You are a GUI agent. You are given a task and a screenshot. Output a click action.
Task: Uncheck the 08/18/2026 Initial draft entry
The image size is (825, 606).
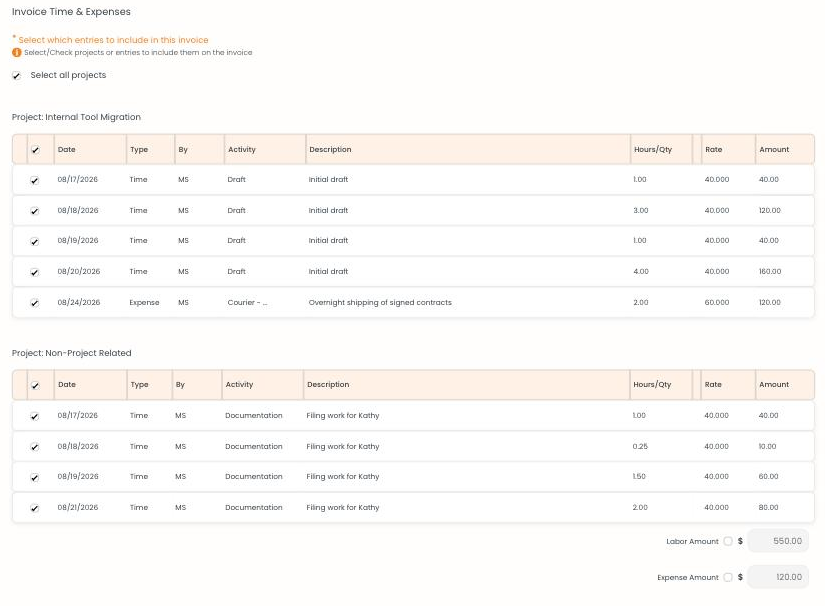[x=35, y=211]
